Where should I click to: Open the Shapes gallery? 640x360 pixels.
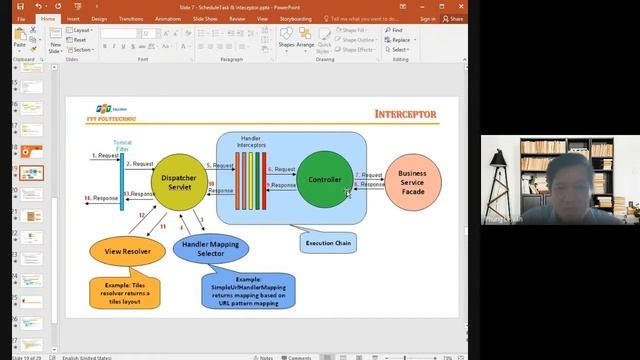pos(286,39)
